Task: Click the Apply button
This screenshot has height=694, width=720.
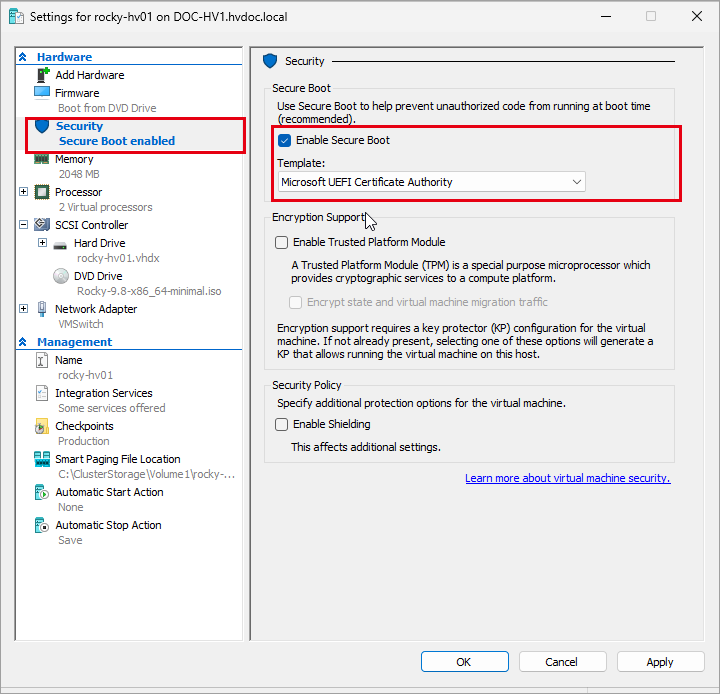Action: [x=660, y=662]
